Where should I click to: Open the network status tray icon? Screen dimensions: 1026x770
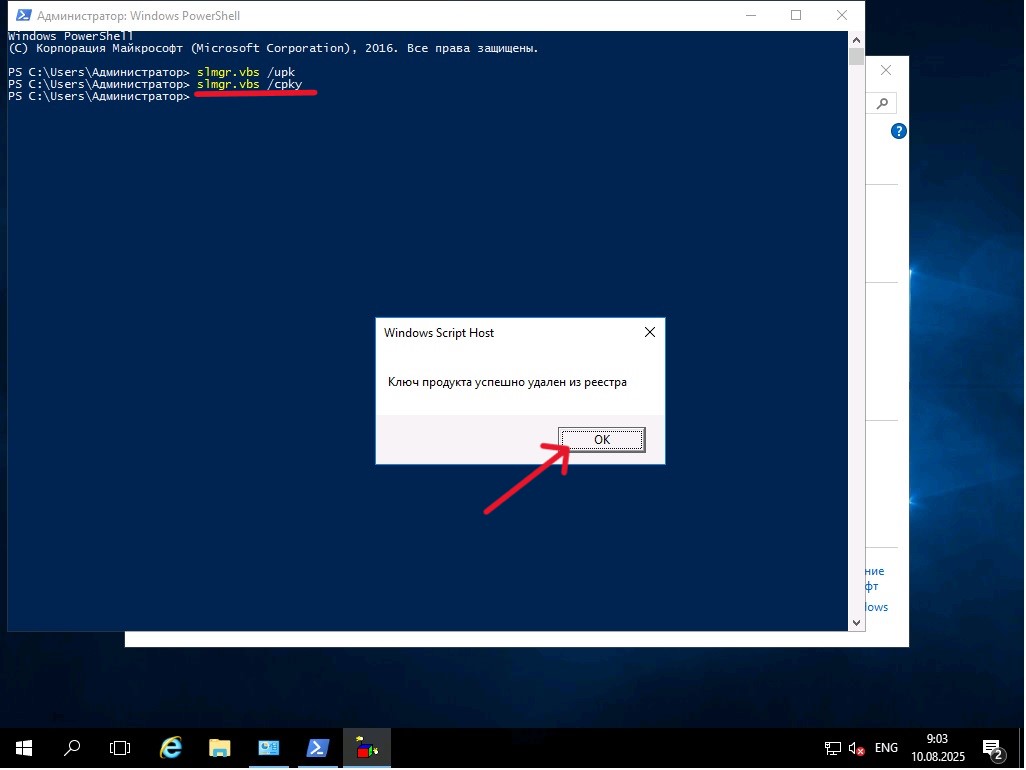pyautogui.click(x=832, y=748)
